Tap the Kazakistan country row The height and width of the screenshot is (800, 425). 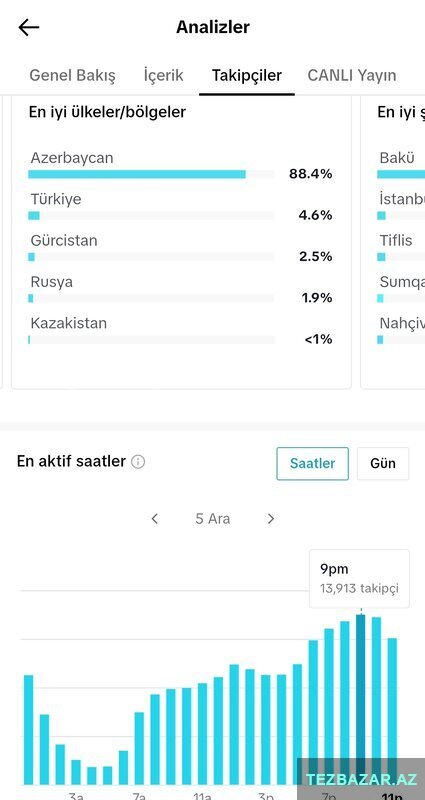click(181, 331)
